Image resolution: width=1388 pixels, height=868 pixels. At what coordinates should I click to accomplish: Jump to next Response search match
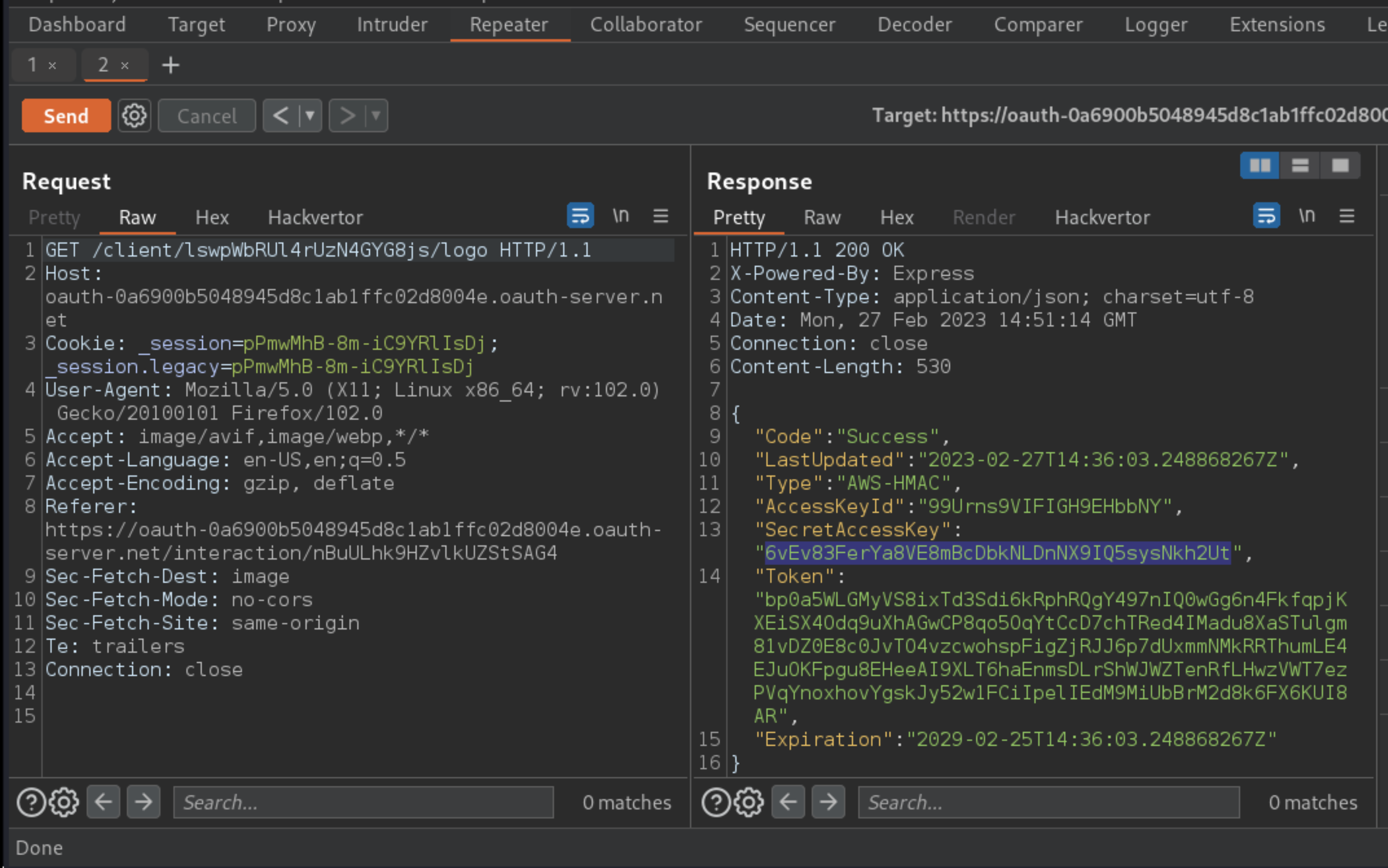click(x=828, y=802)
